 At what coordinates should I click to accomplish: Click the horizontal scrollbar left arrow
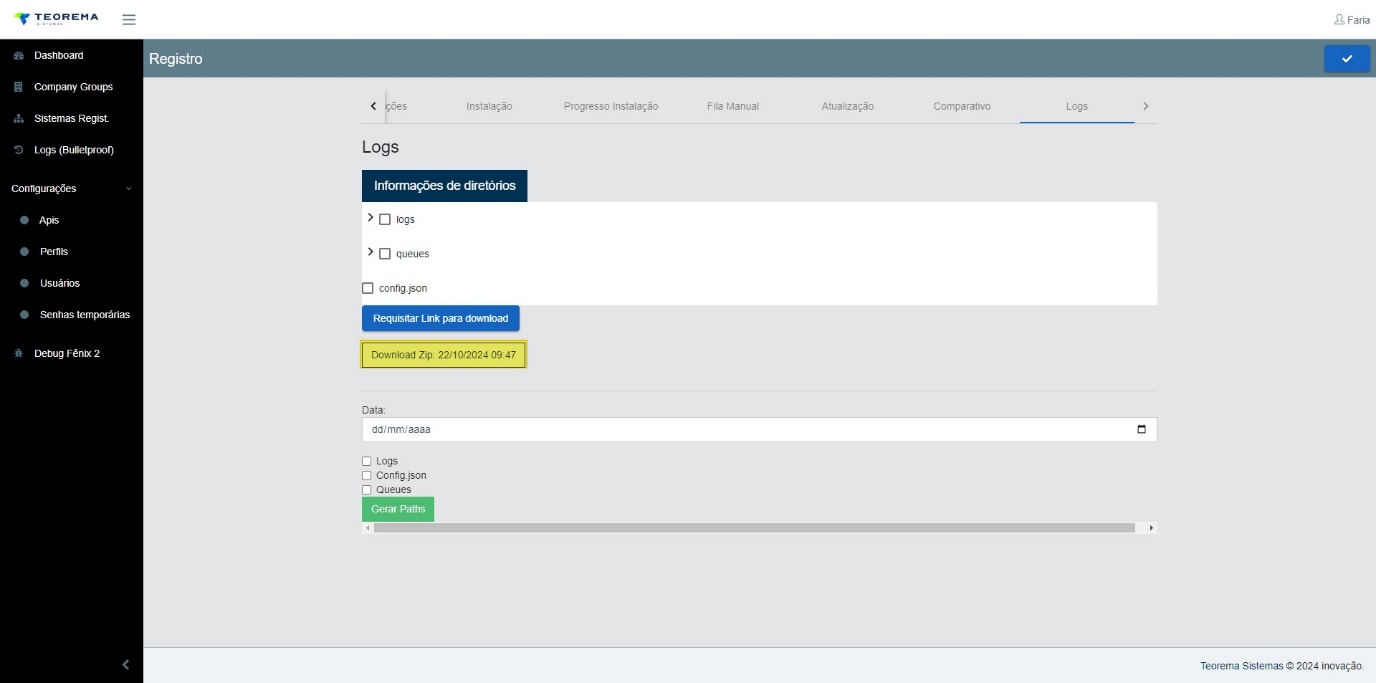368,527
